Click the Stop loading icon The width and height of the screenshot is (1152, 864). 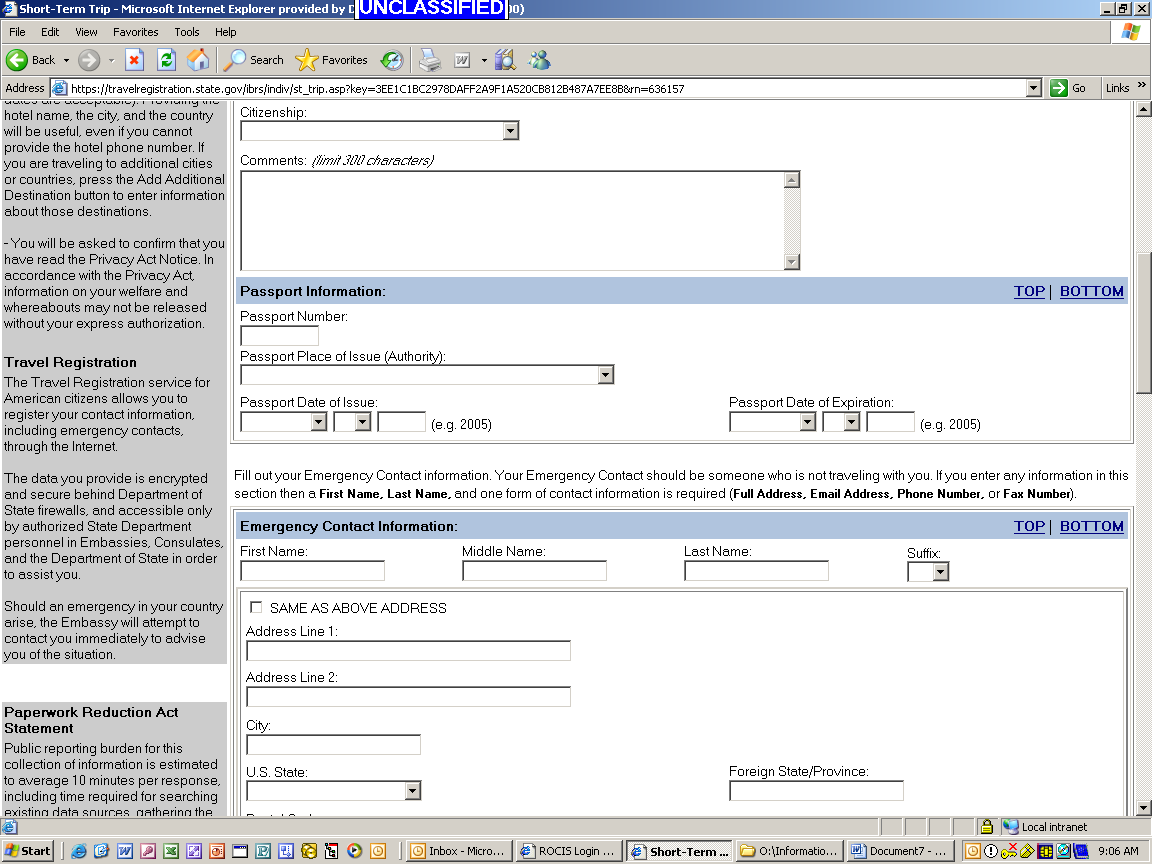(x=134, y=60)
